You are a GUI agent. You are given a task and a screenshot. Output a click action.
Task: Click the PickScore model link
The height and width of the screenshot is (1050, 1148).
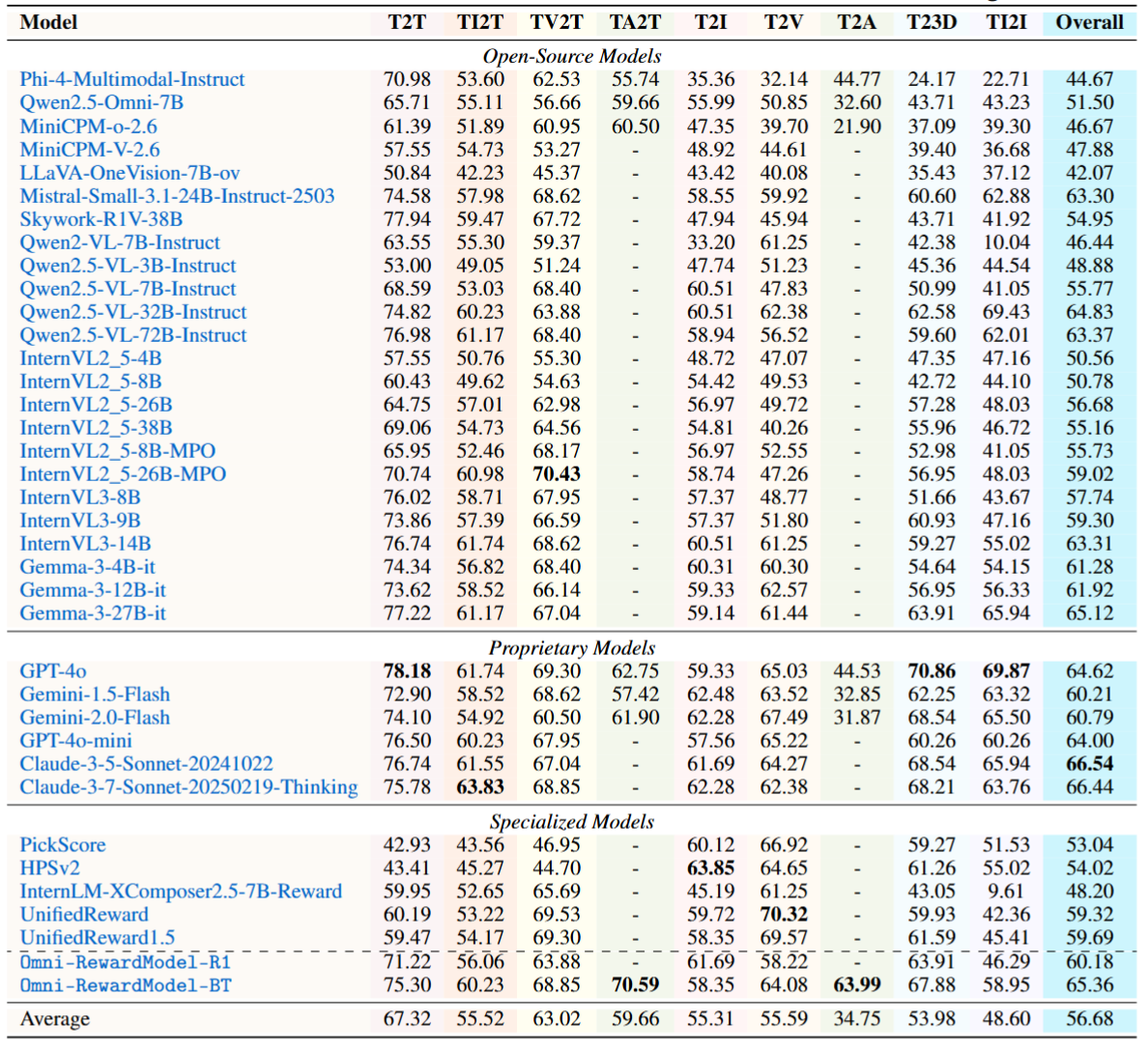63,845
